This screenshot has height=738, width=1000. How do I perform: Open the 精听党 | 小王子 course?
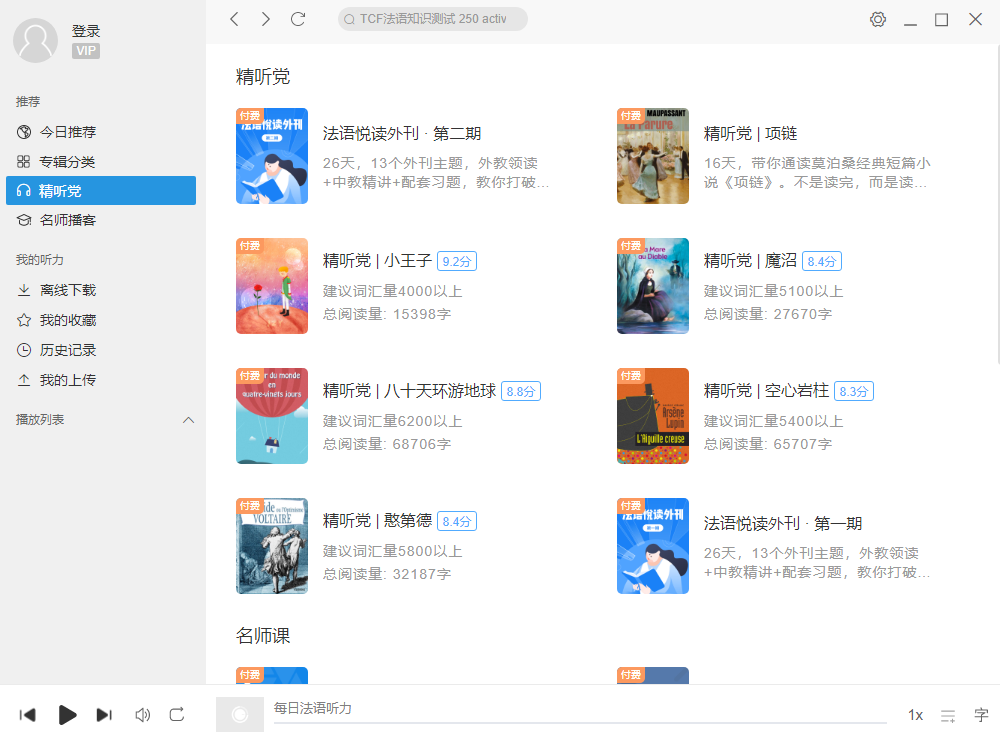point(377,261)
